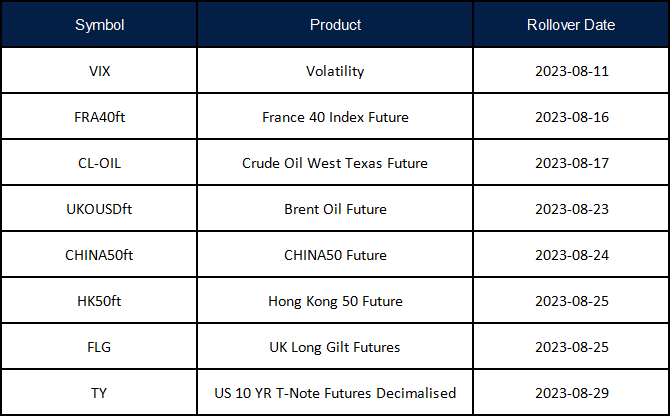Click France 40 Index Future text
The image size is (670, 416).
(335, 117)
